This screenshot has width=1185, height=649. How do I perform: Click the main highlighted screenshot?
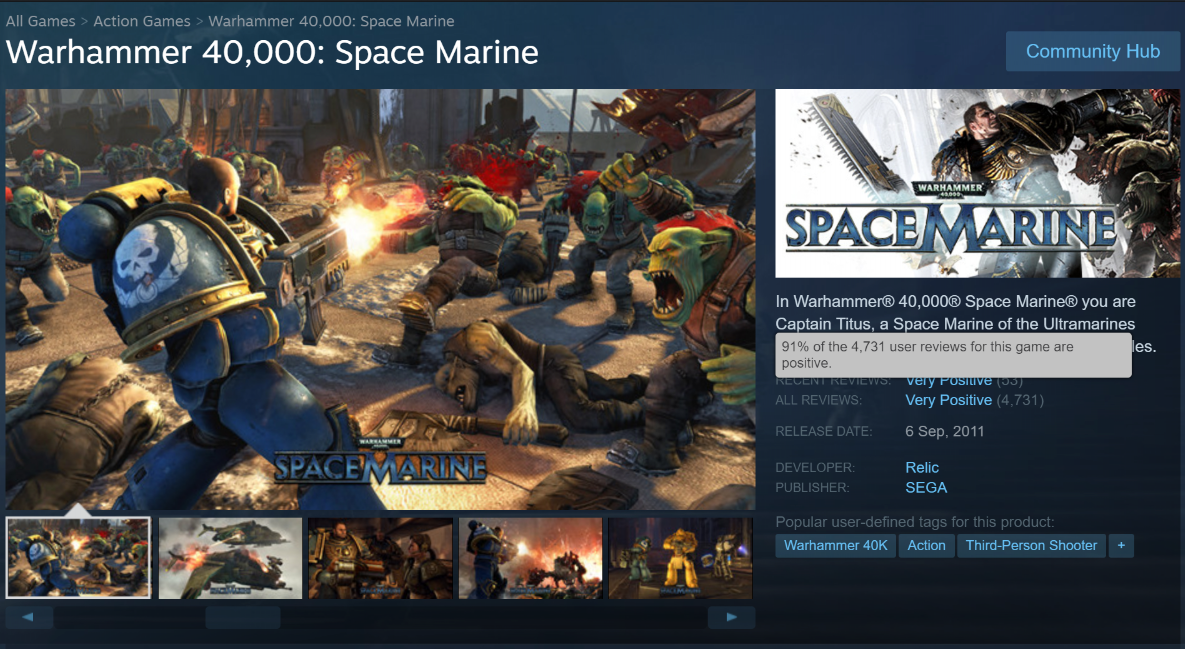point(380,299)
